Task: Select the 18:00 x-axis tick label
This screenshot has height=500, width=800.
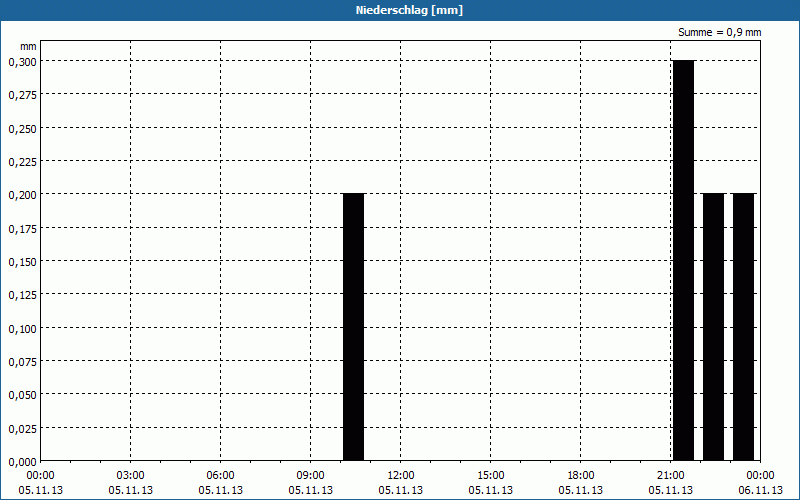Action: tap(581, 475)
